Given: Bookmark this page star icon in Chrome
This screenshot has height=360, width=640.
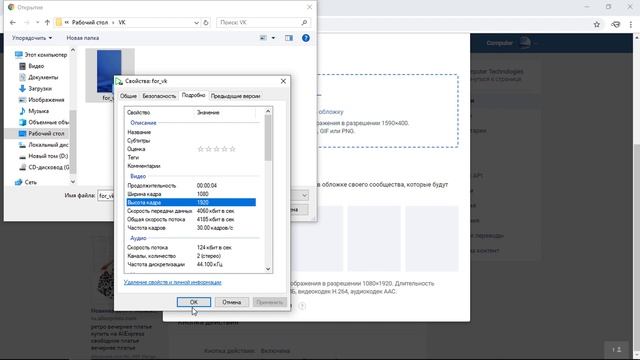Looking at the screenshot, I should (597, 24).
